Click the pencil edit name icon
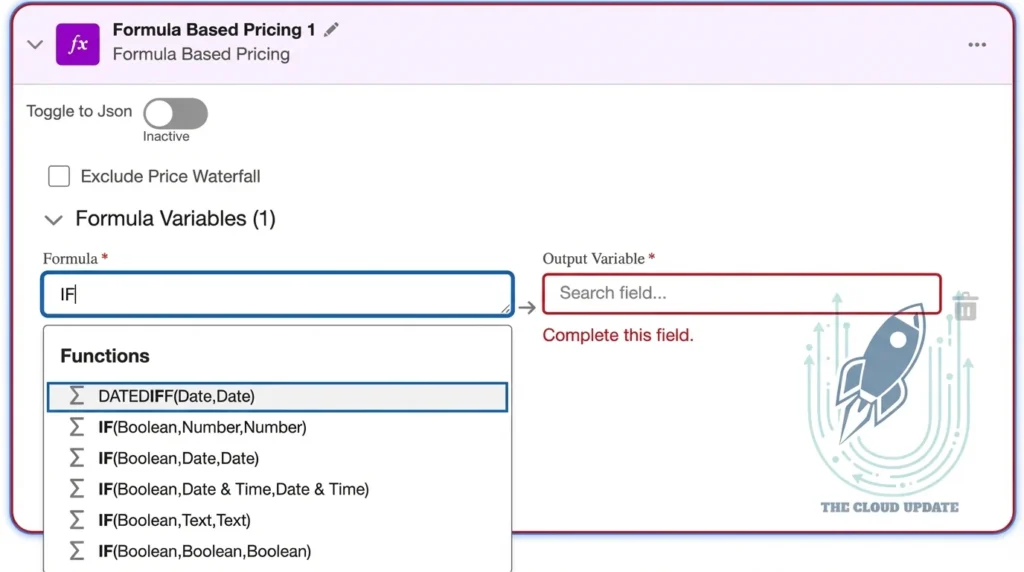This screenshot has height=572, width=1024. pos(332,30)
